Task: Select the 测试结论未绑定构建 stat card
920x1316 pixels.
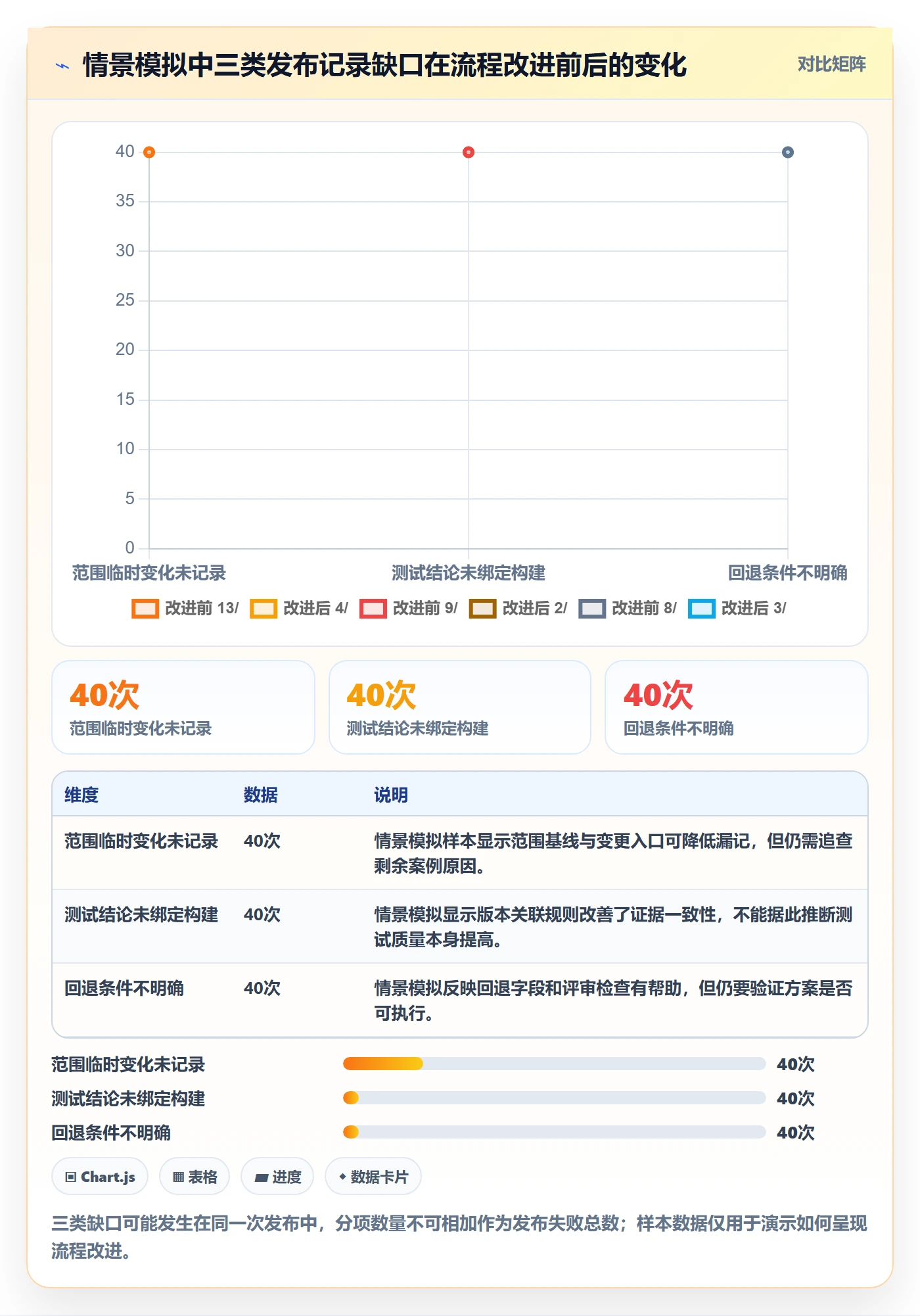Action: point(460,707)
